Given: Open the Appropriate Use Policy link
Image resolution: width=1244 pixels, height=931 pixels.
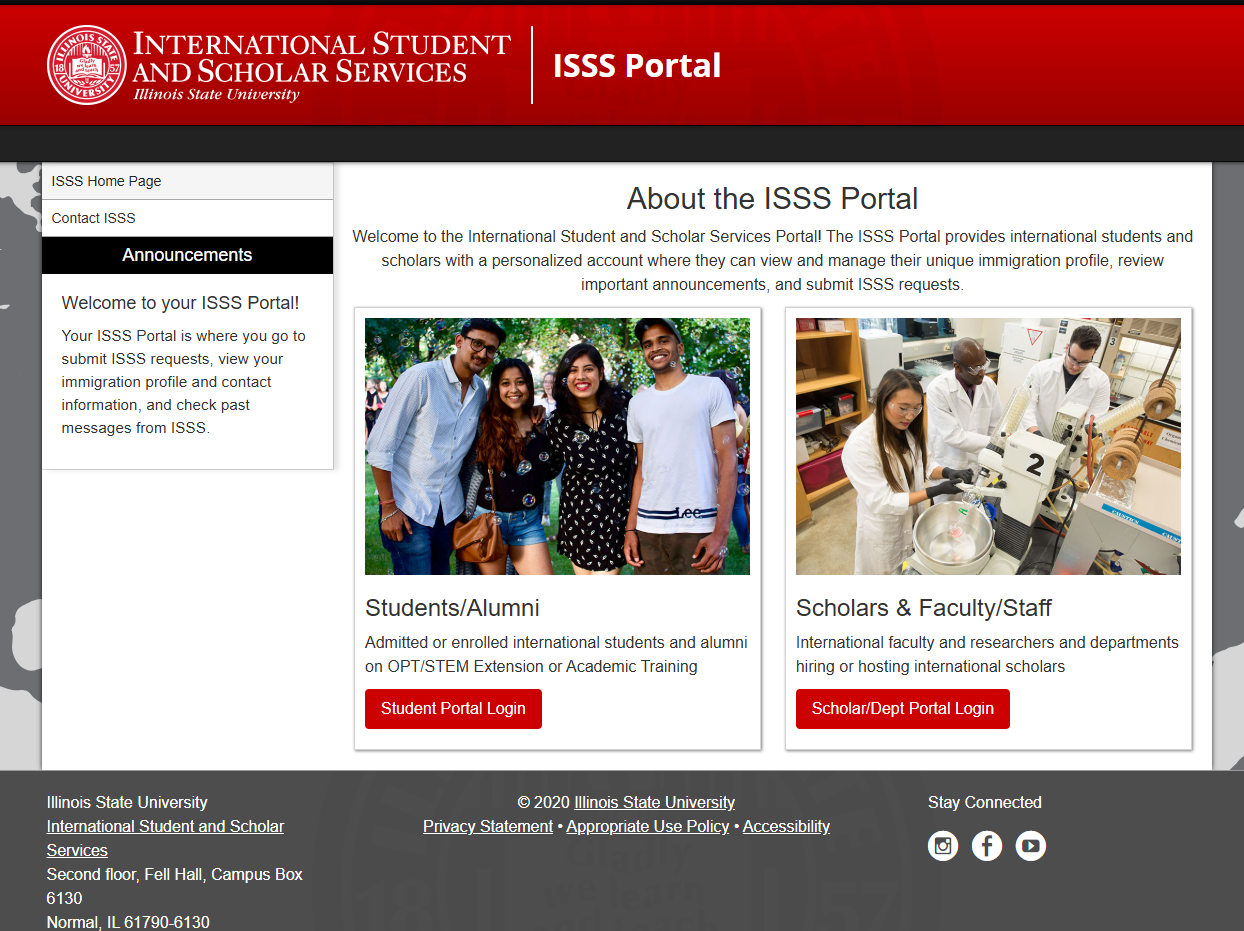Looking at the screenshot, I should point(646,826).
